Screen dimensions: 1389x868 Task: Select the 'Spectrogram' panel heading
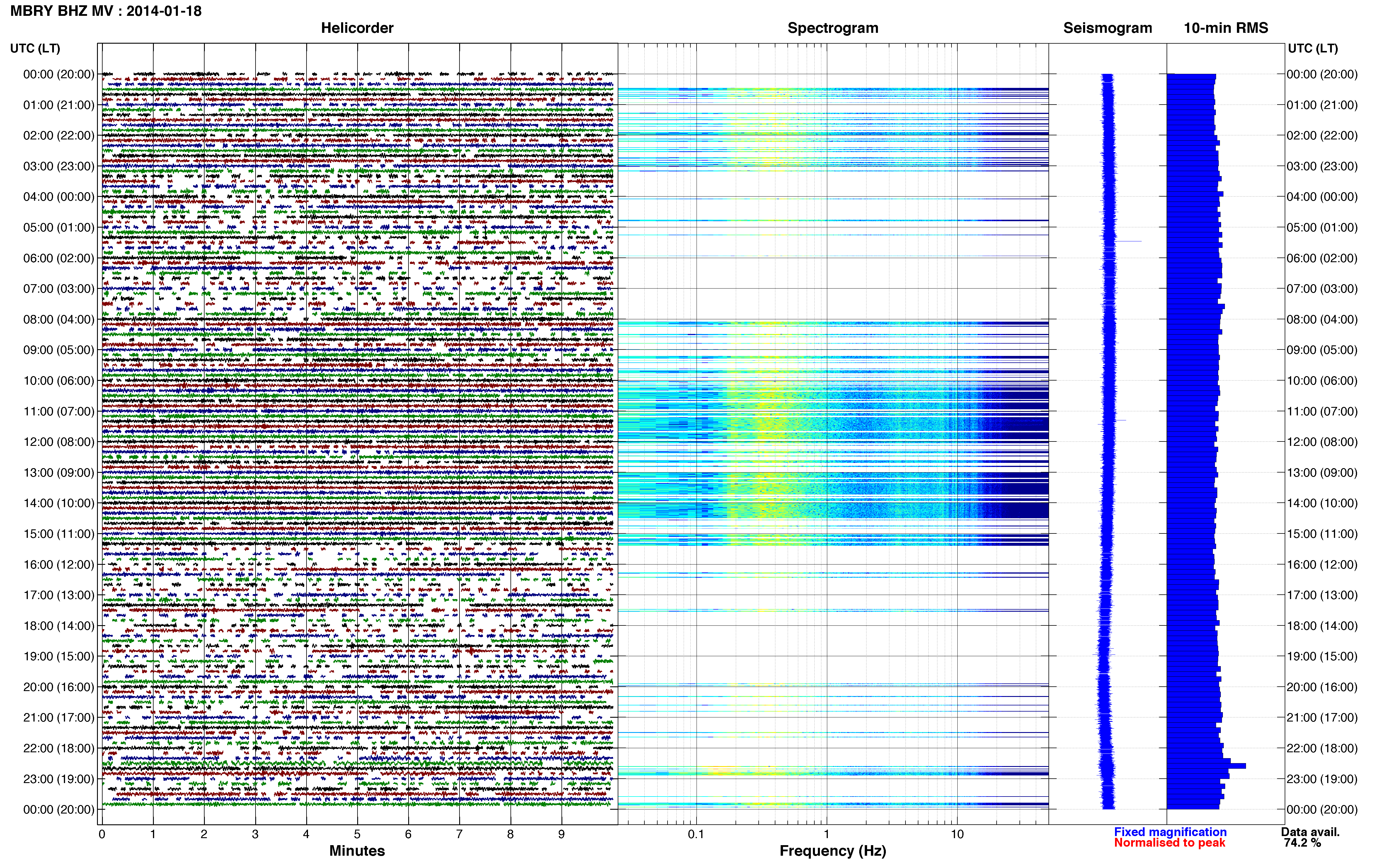point(833,28)
